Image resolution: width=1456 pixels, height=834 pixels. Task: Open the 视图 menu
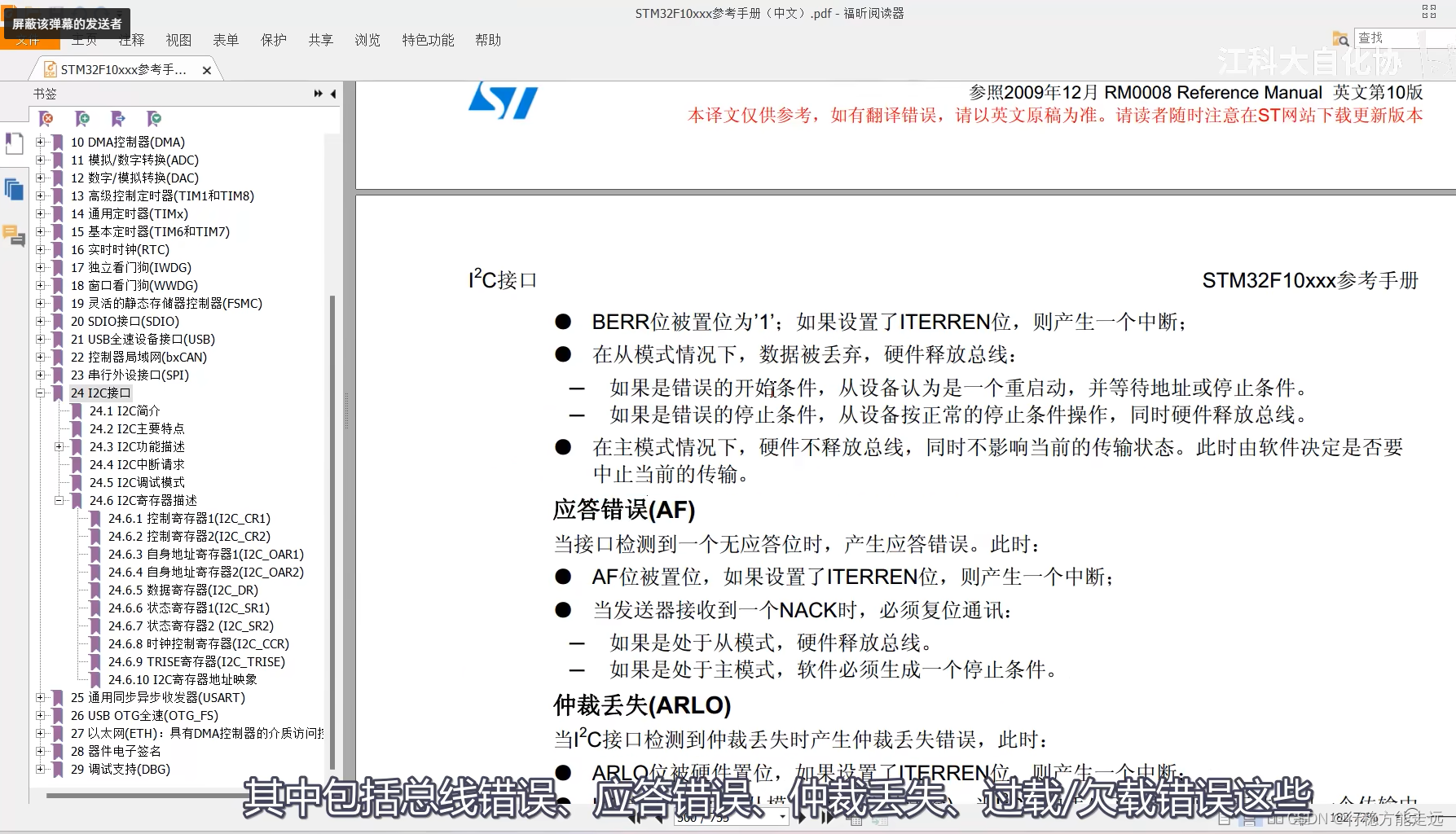(178, 40)
